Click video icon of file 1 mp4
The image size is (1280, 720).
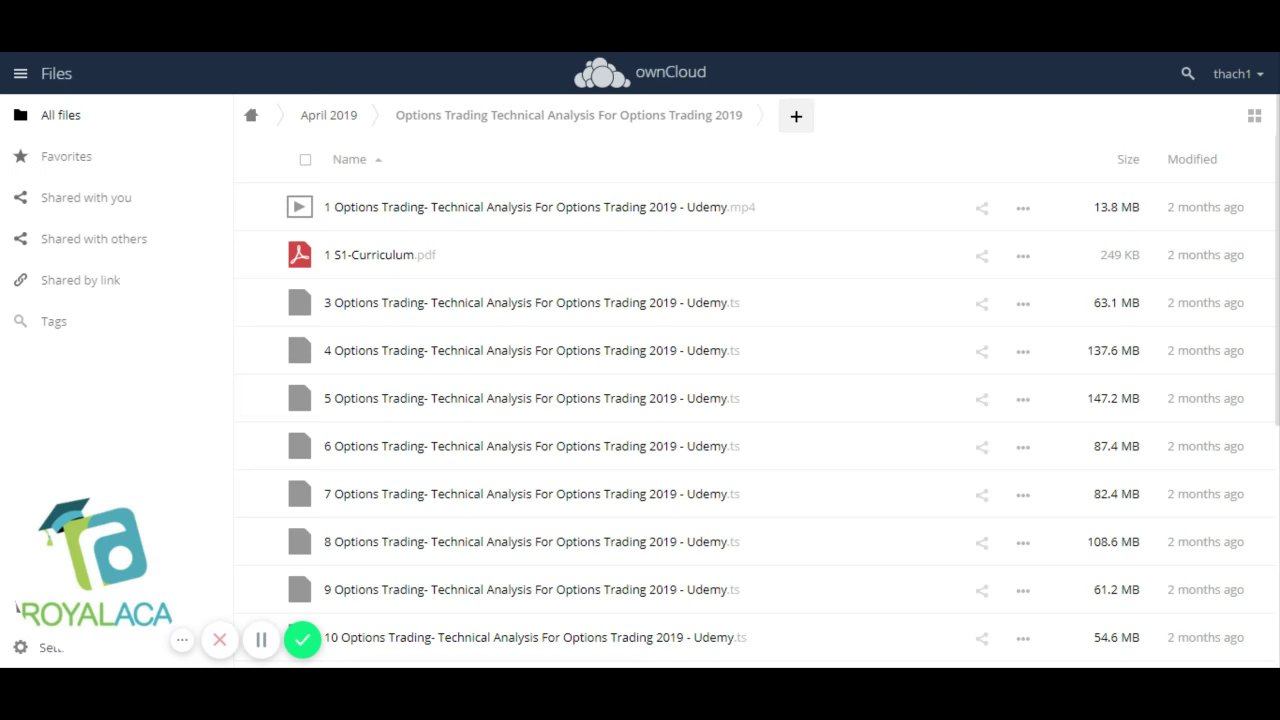299,207
